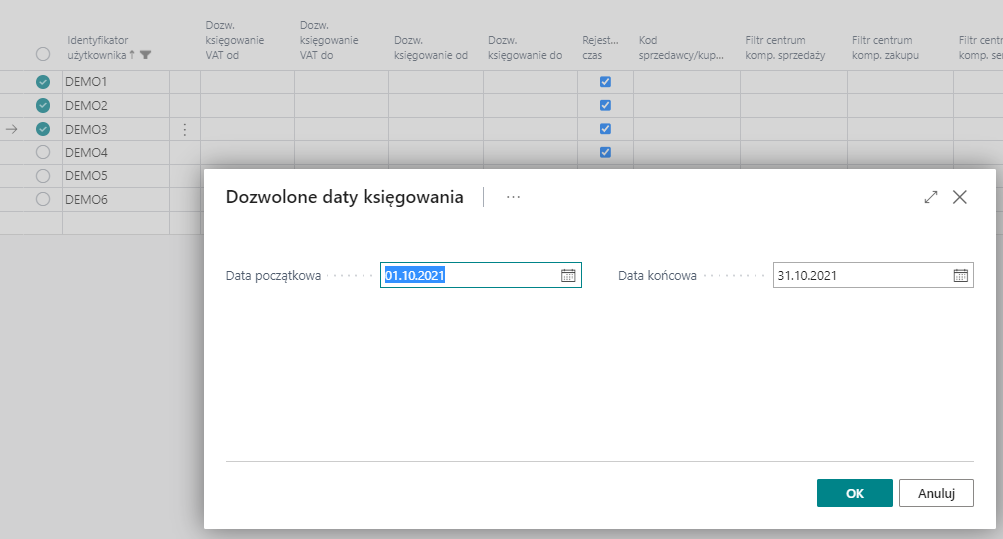The image size is (1003, 539).
Task: Open the three-dot more options in dialog header
Action: (x=513, y=198)
